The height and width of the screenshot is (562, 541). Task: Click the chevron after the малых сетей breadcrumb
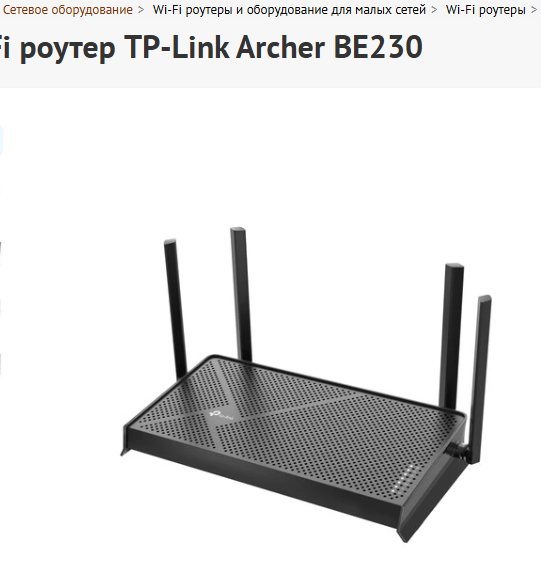(x=434, y=10)
